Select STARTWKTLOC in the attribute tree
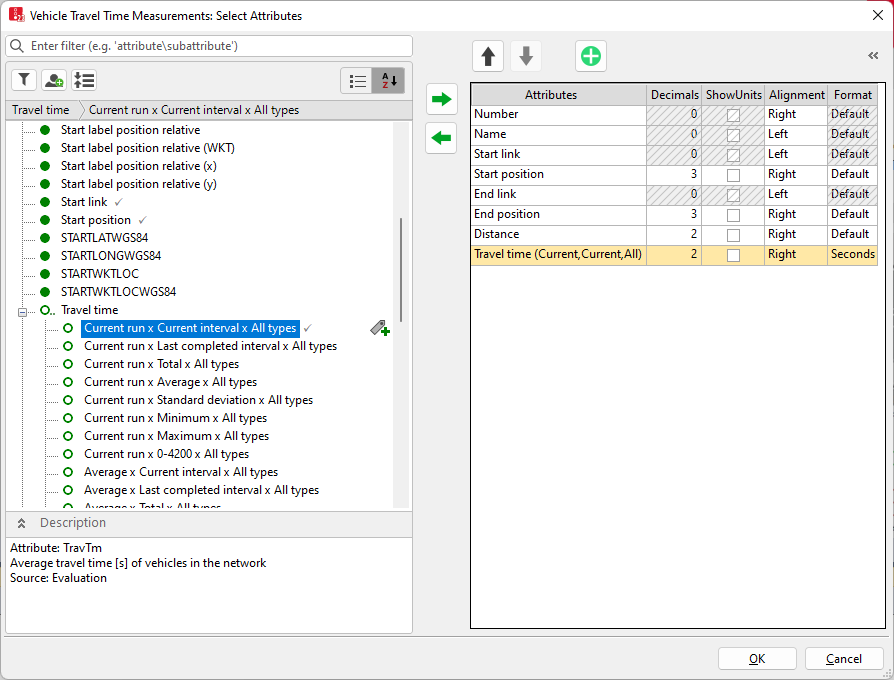This screenshot has height=680, width=894. click(x=100, y=274)
